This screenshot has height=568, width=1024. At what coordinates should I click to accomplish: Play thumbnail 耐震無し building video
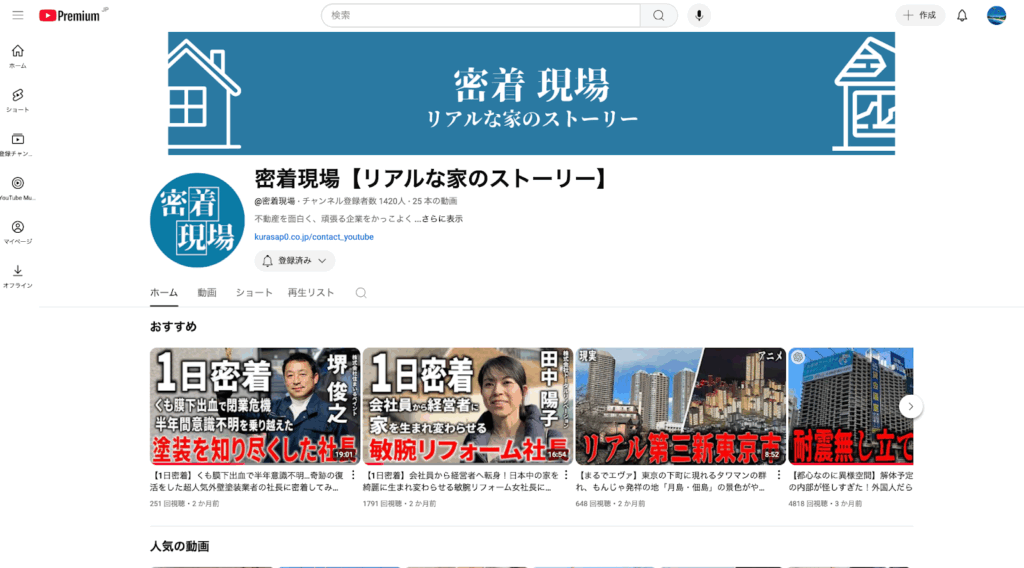851,406
